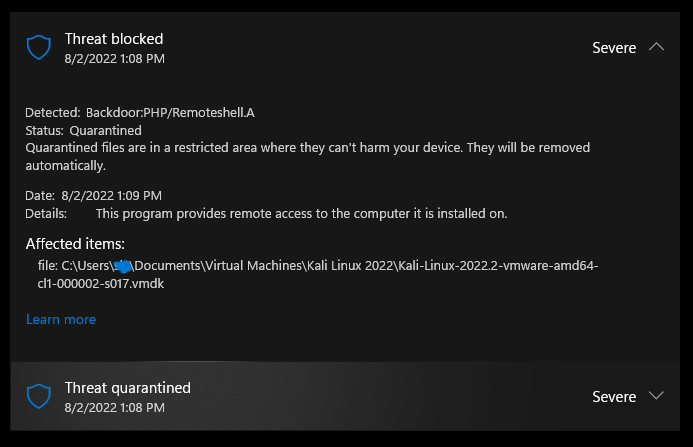Collapse the Threat blocked entry chevron

(x=656, y=47)
